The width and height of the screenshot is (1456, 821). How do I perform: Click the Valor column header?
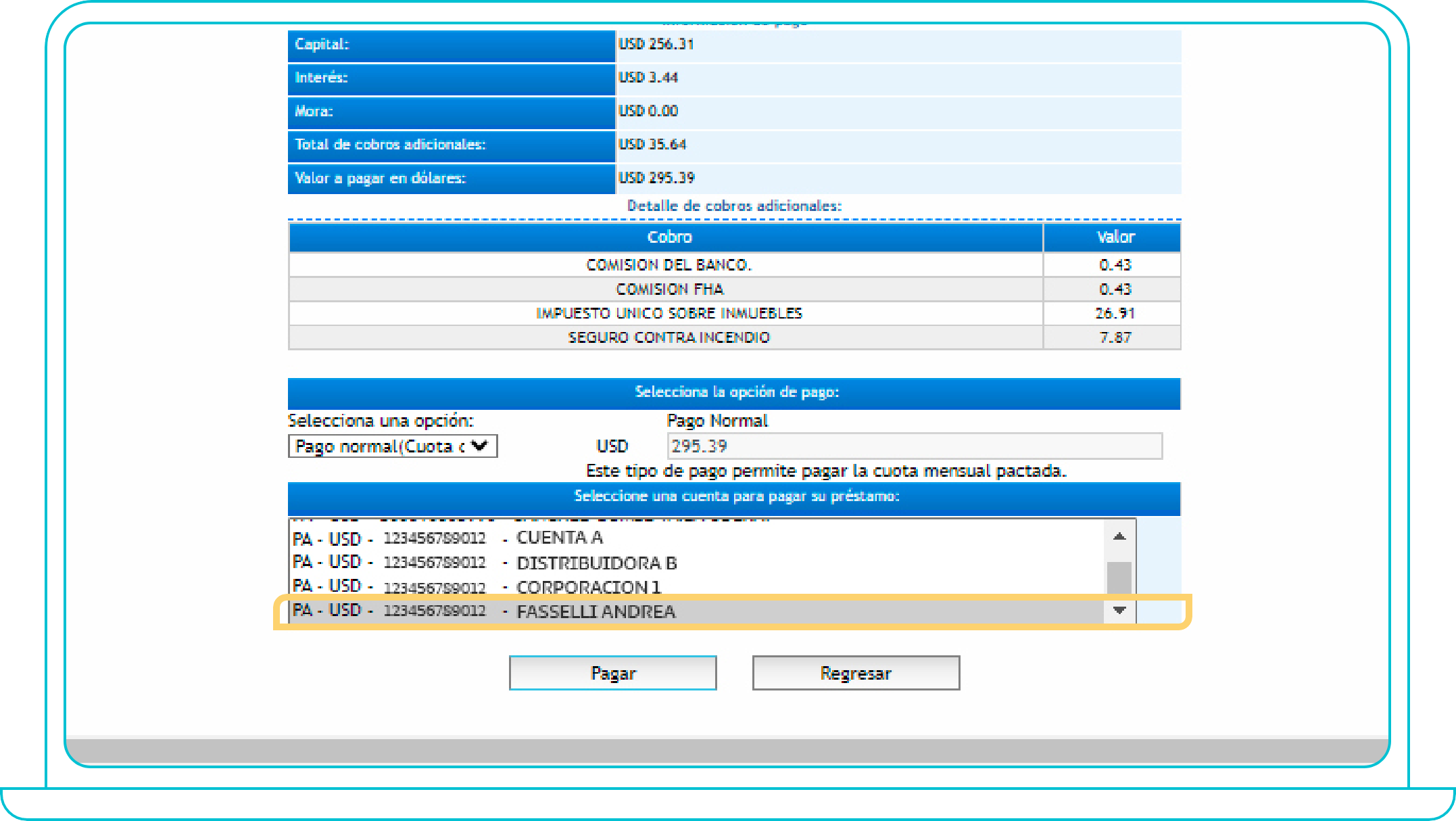click(x=1115, y=237)
